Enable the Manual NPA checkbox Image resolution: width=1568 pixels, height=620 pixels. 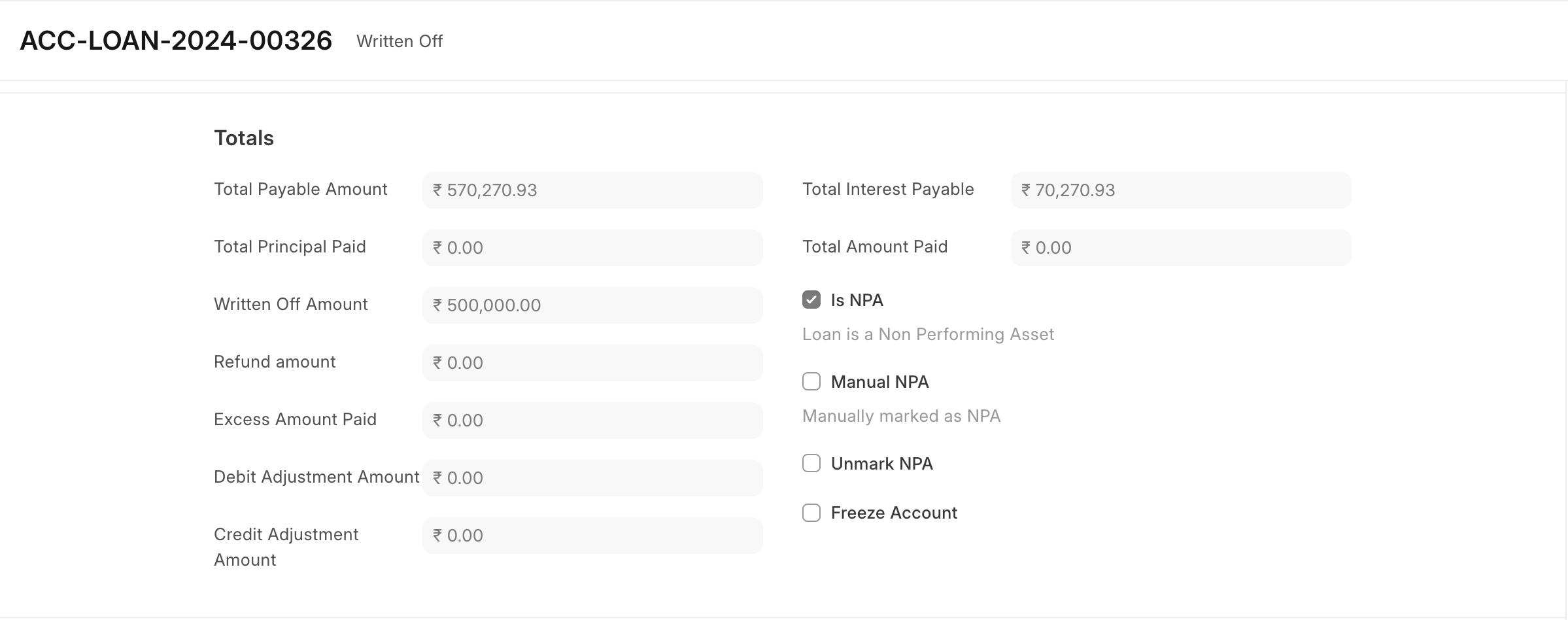pyautogui.click(x=811, y=382)
